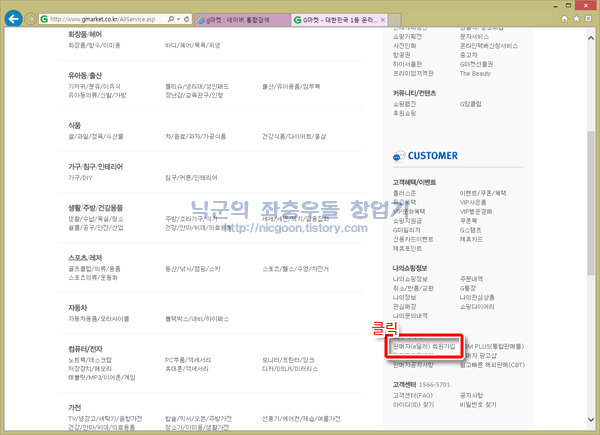
Task: Switch to the g마켓 네이버 통합검색 tab
Action: pos(243,20)
